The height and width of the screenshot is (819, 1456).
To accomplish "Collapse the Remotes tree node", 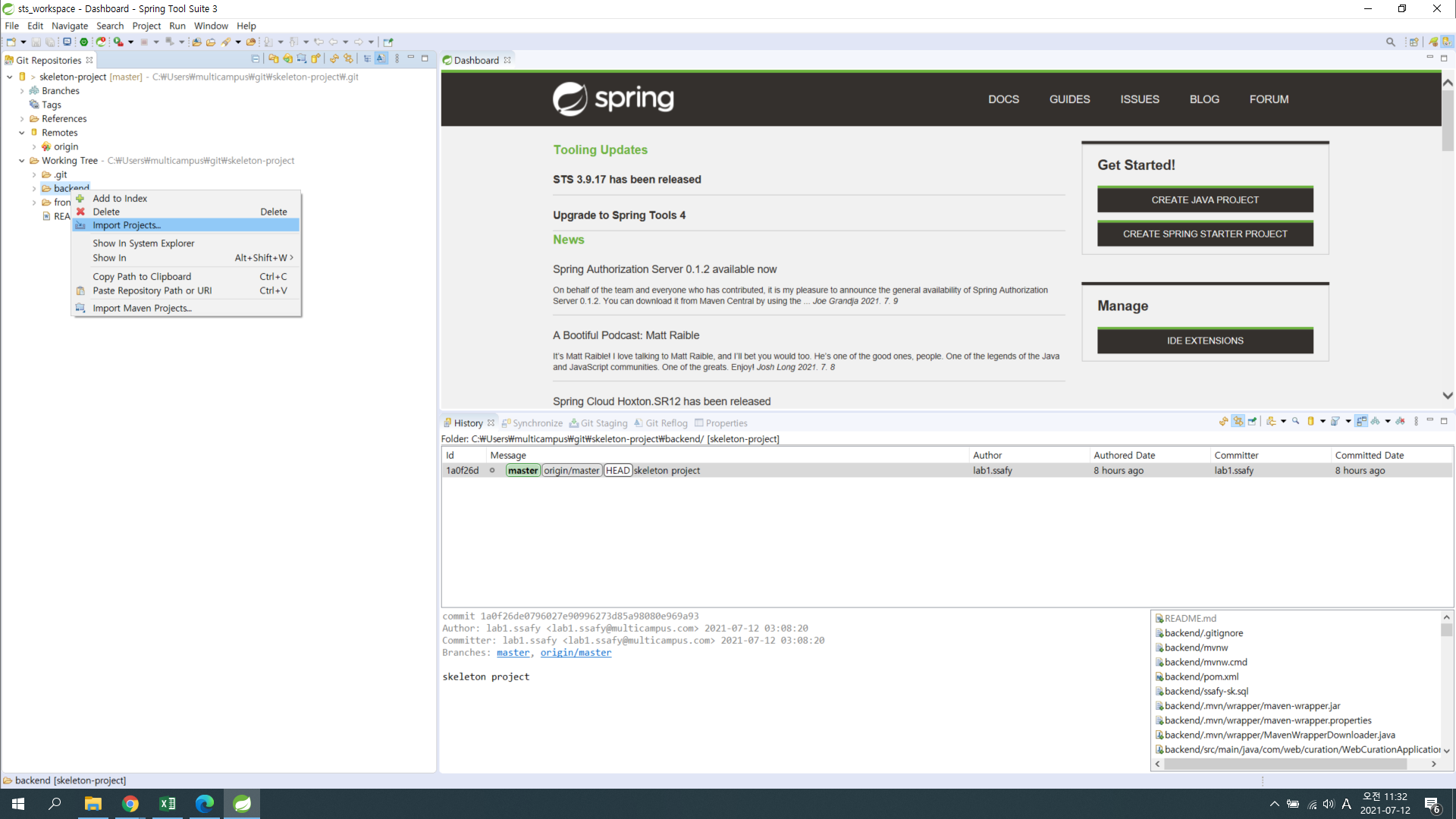I will pyautogui.click(x=21, y=133).
